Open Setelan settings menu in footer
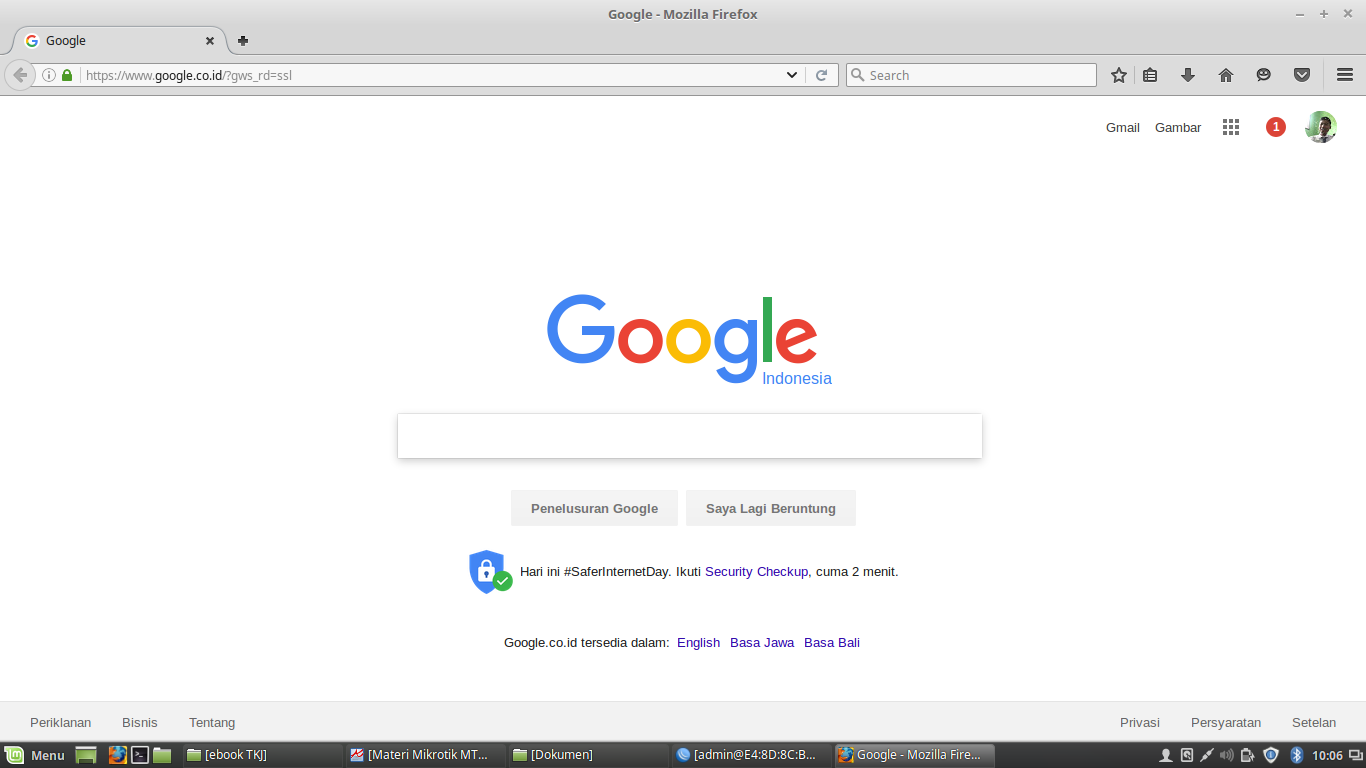Viewport: 1366px width, 768px height. [x=1314, y=722]
